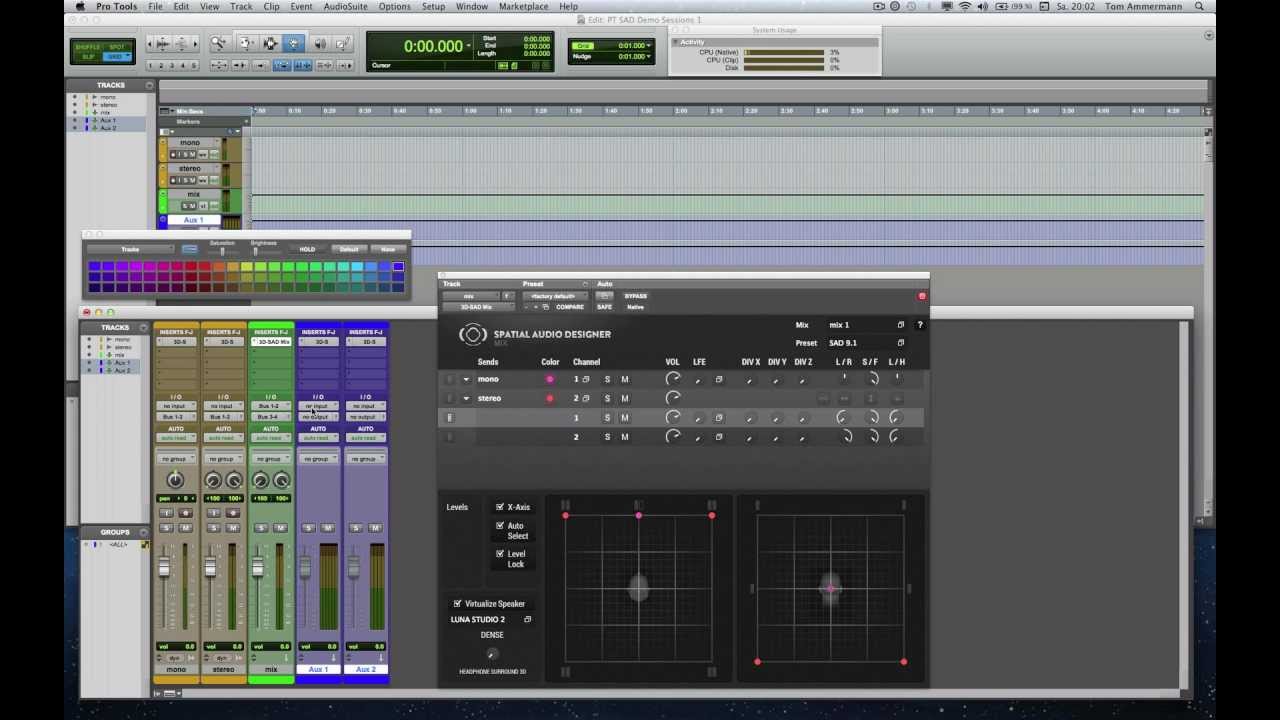Open the AudioSuite menu
The height and width of the screenshot is (720, 1280).
pyautogui.click(x=345, y=6)
